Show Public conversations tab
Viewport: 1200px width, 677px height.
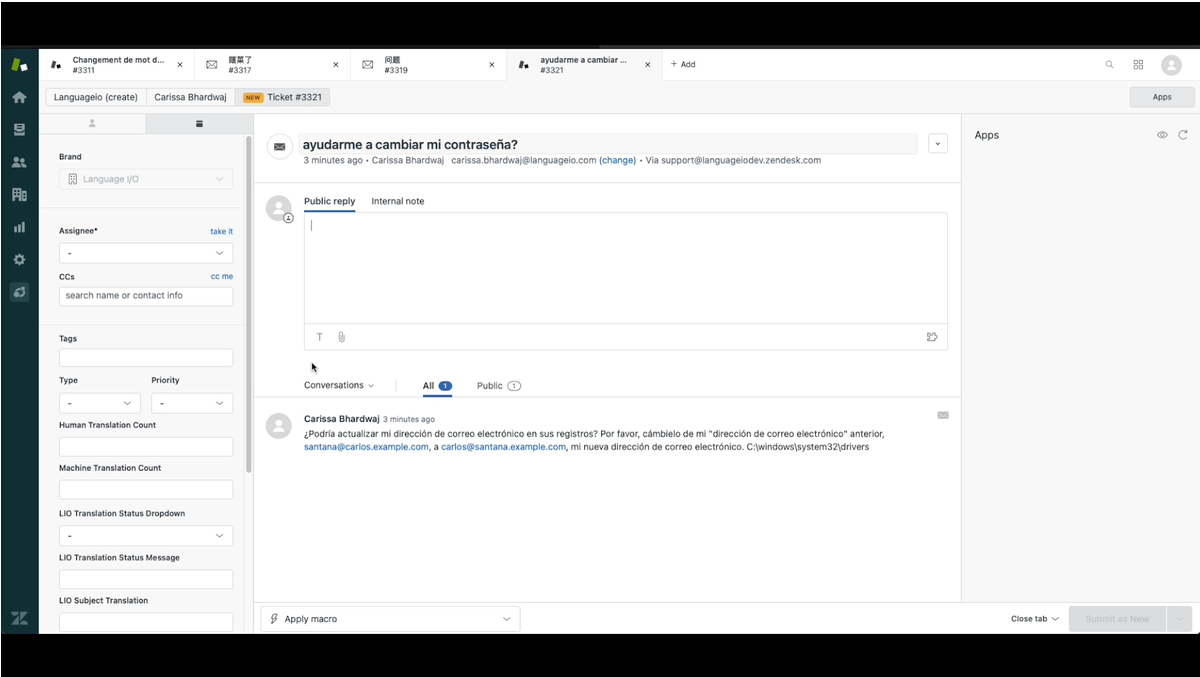[499, 385]
